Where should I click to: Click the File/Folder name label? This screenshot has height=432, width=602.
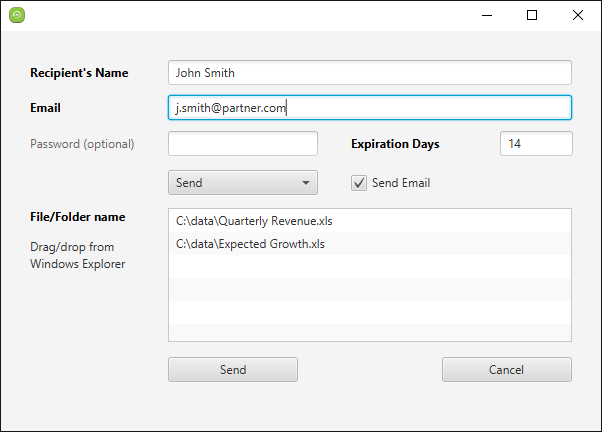pyautogui.click(x=77, y=217)
